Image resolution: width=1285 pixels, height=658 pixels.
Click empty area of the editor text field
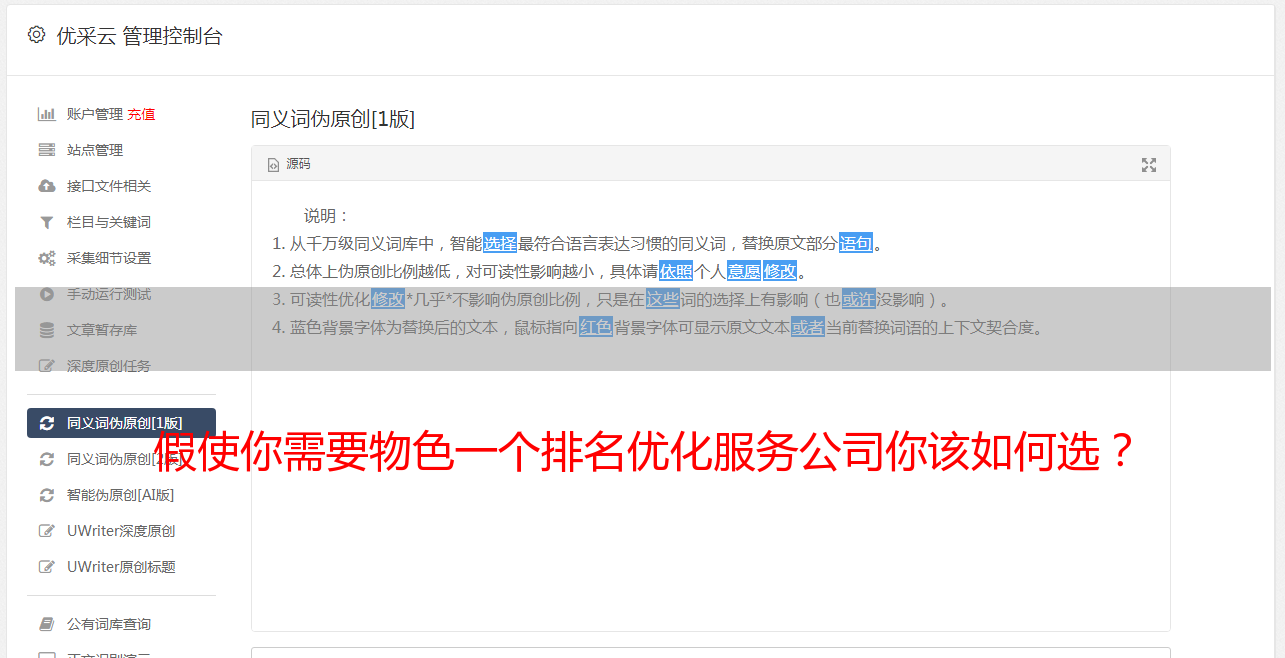[x=710, y=520]
